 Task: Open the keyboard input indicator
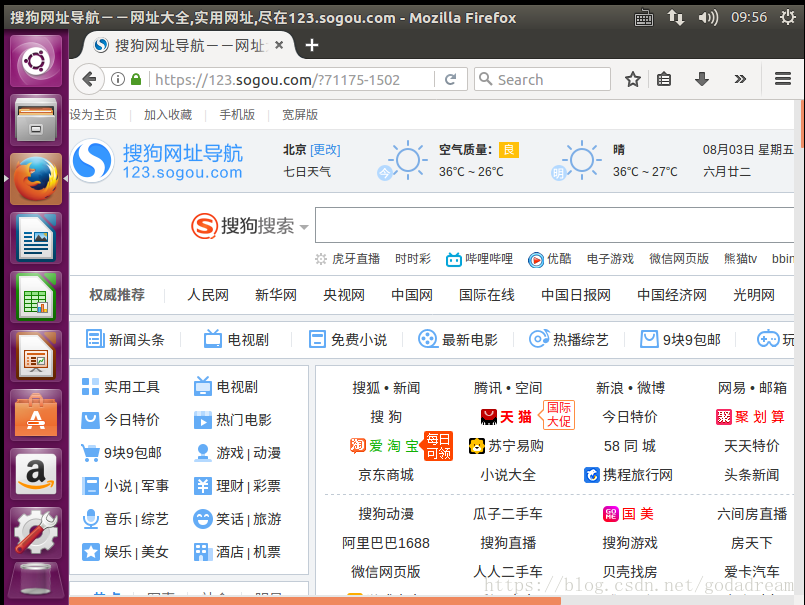pos(643,18)
